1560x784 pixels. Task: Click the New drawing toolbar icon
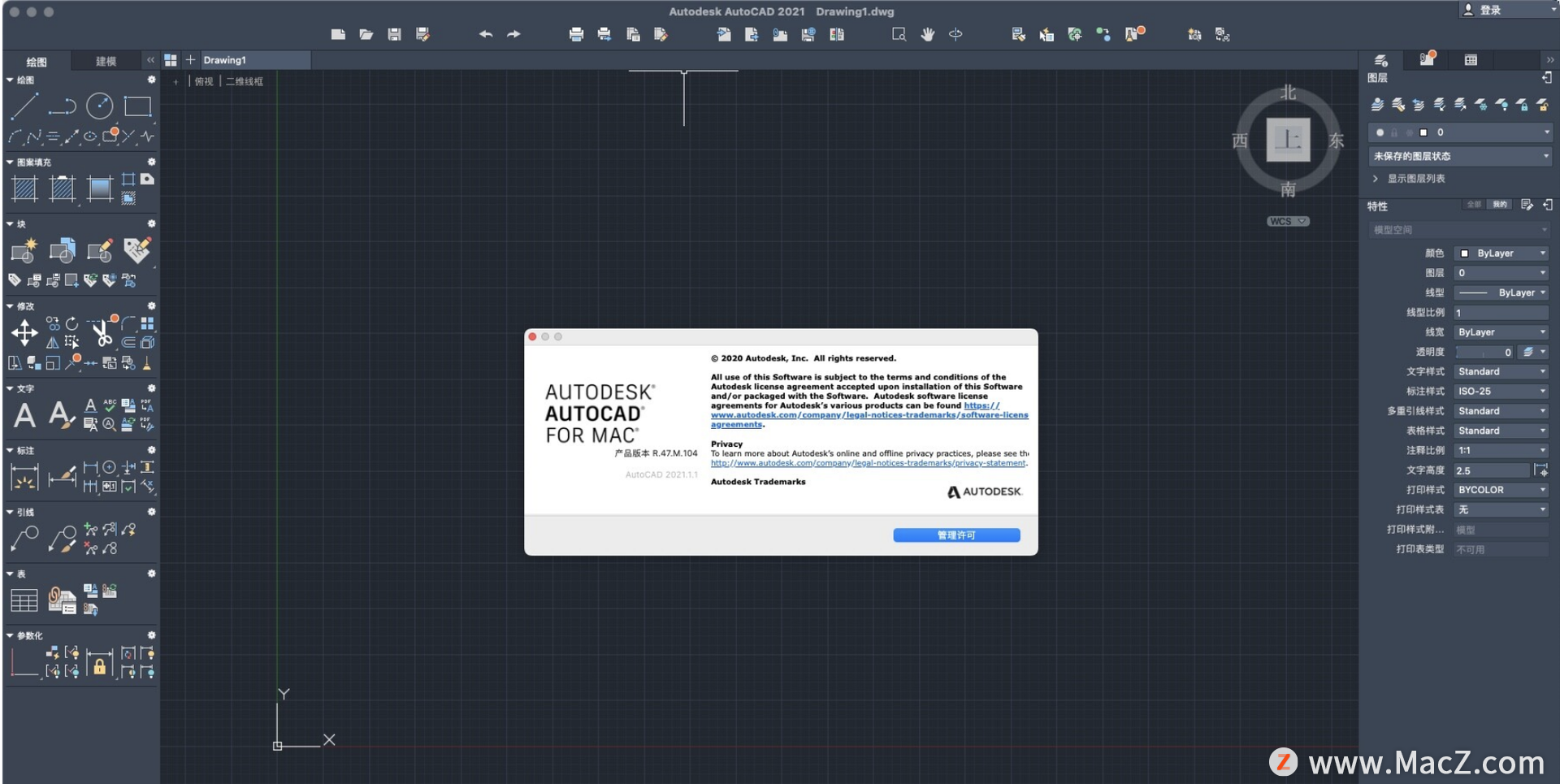pyautogui.click(x=338, y=34)
